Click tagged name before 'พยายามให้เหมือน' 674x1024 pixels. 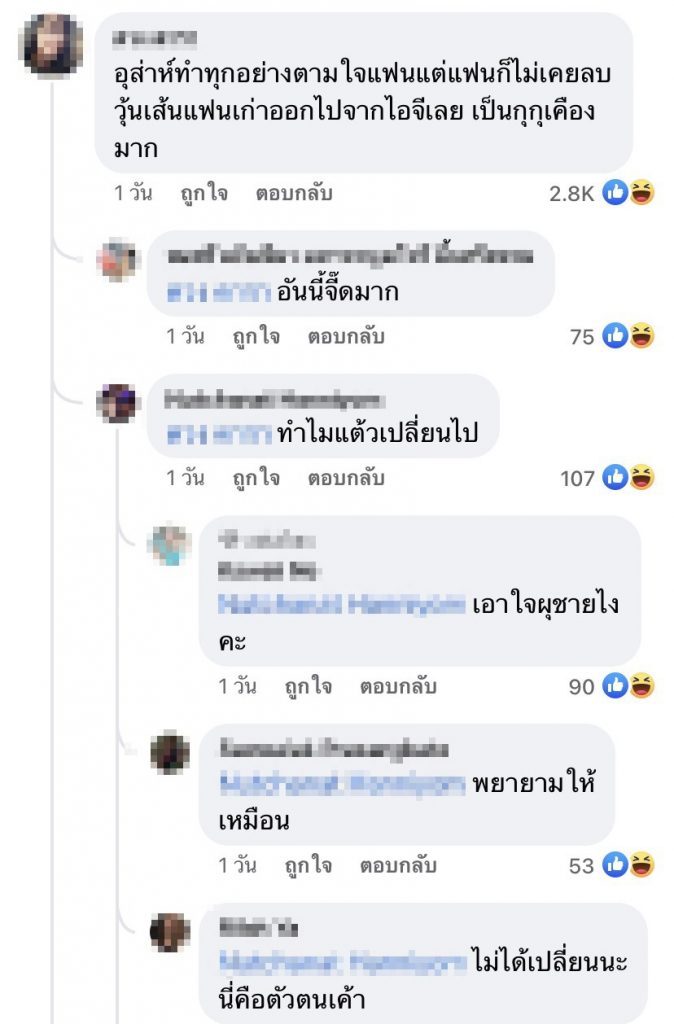click(342, 784)
